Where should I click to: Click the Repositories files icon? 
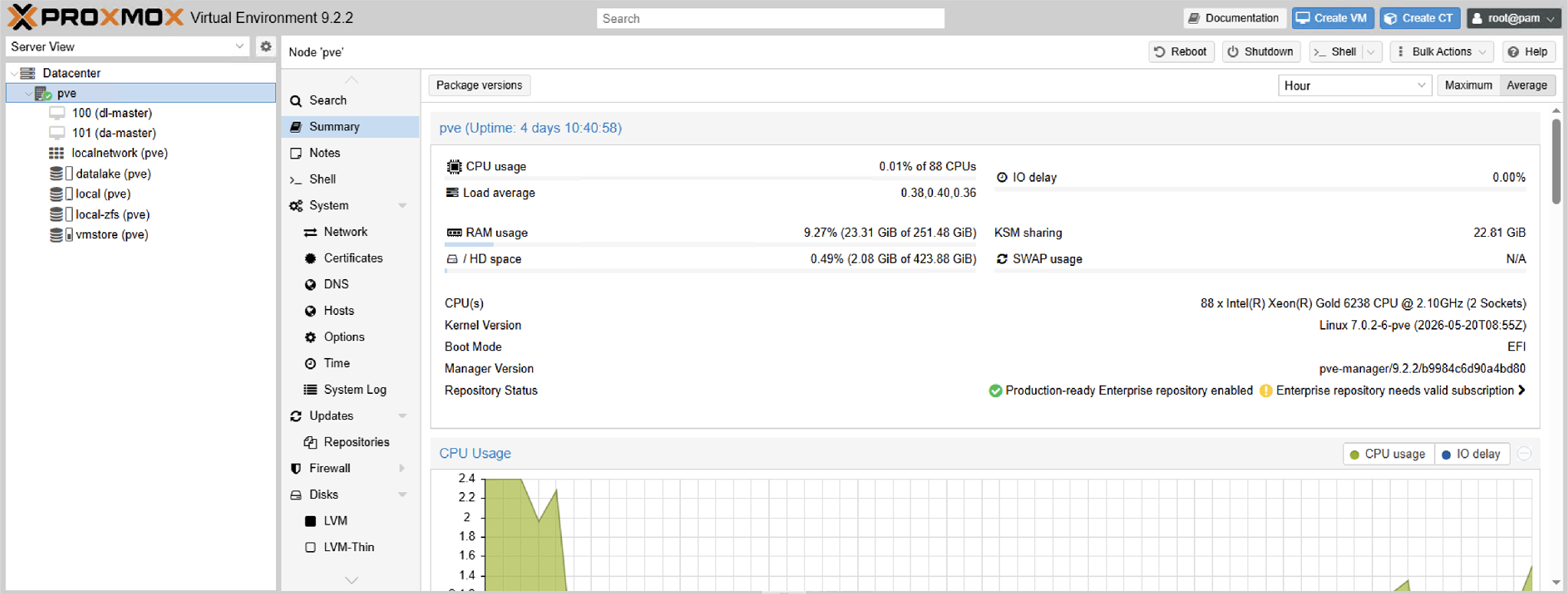311,442
